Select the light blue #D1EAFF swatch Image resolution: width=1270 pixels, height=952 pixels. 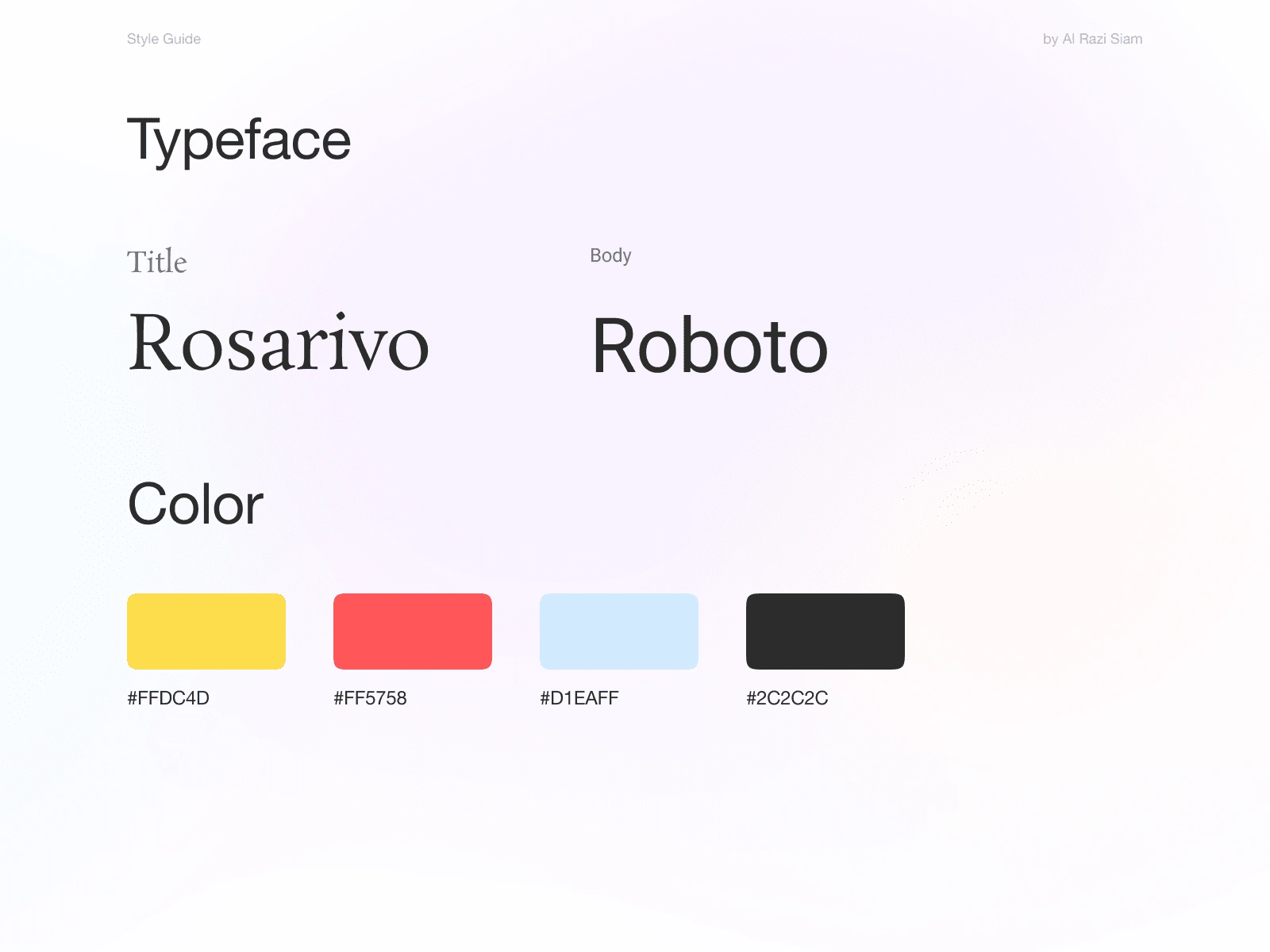[619, 631]
